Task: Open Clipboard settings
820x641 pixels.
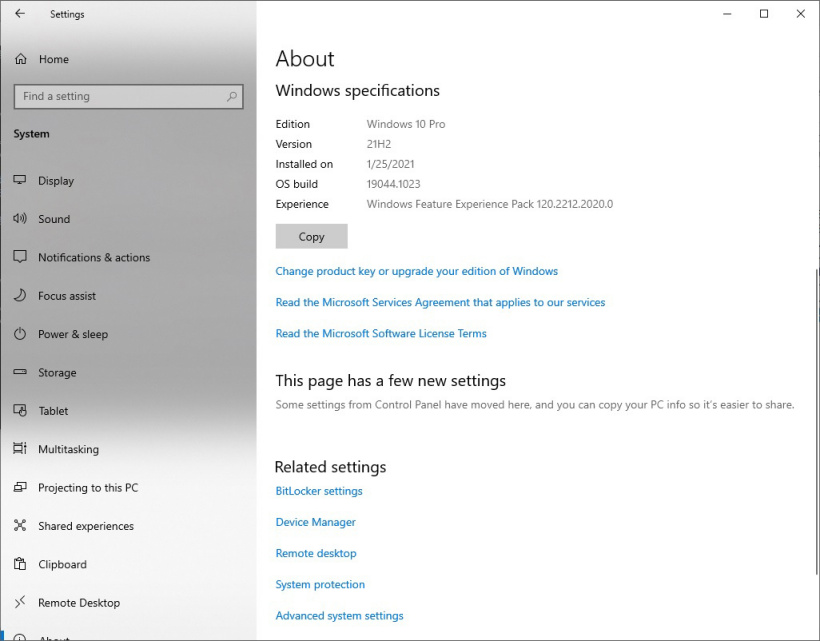Action: pos(63,564)
